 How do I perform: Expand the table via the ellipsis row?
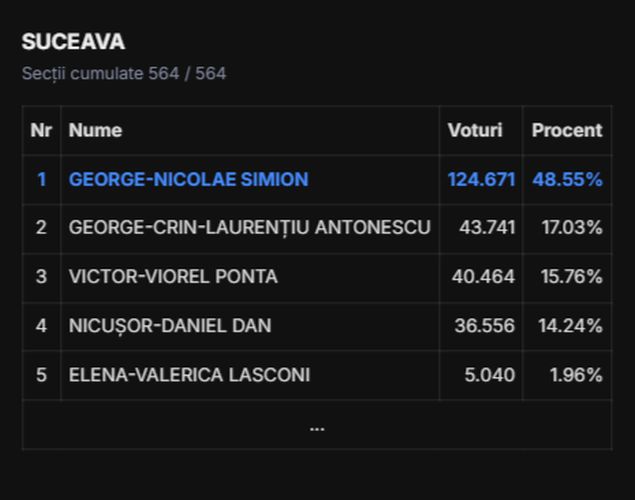point(317,425)
